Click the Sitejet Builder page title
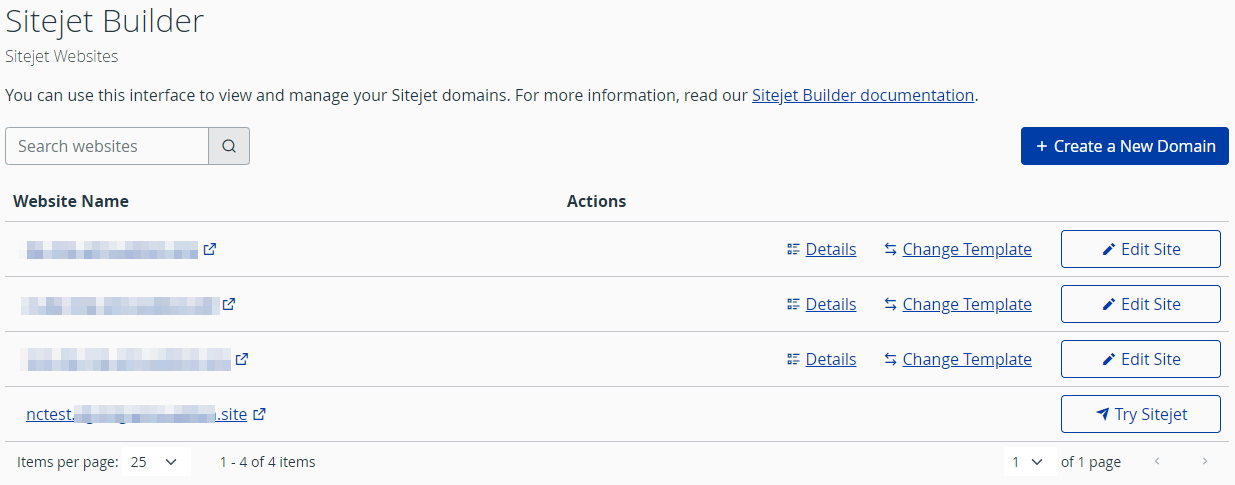This screenshot has height=485, width=1235. (105, 21)
